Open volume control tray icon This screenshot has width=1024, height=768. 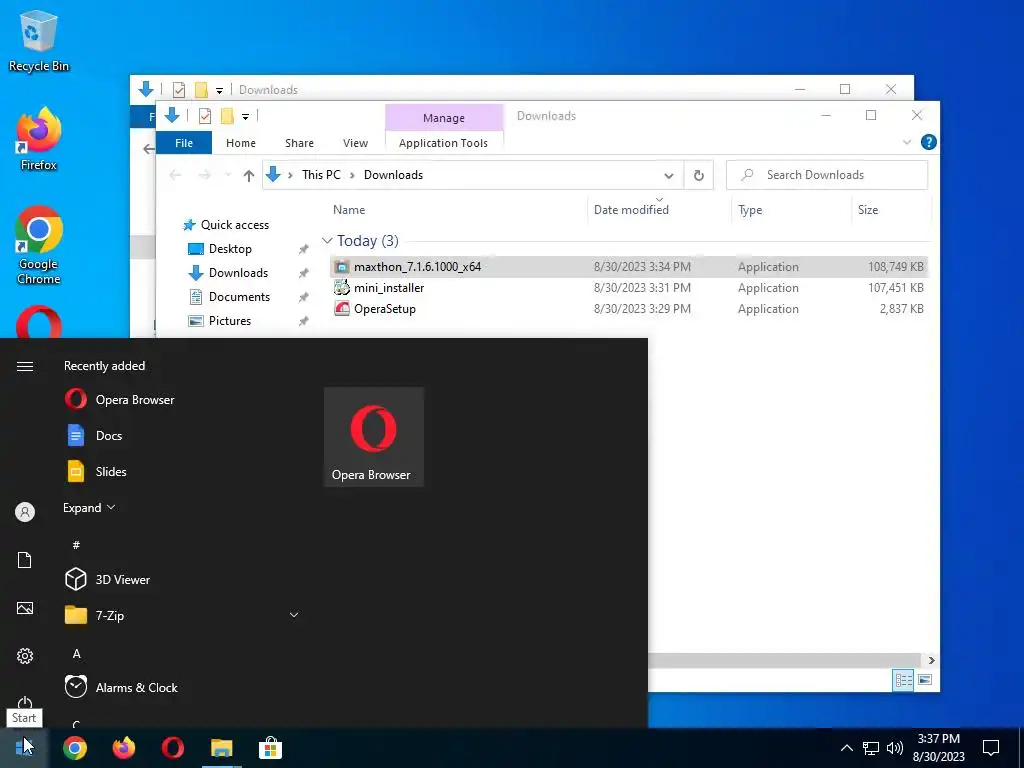click(x=895, y=748)
